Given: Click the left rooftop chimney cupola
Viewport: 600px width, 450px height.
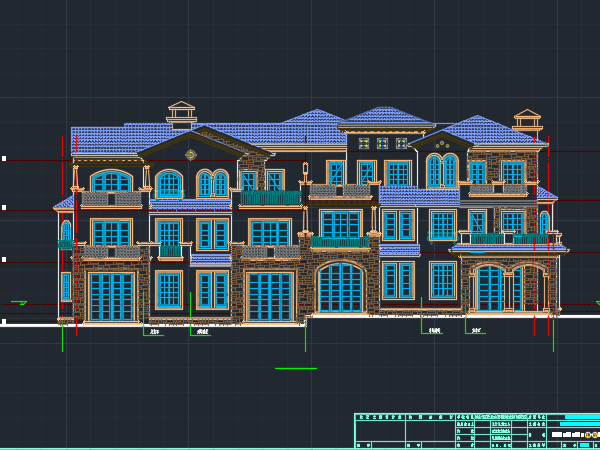Looking at the screenshot, I should (x=181, y=112).
